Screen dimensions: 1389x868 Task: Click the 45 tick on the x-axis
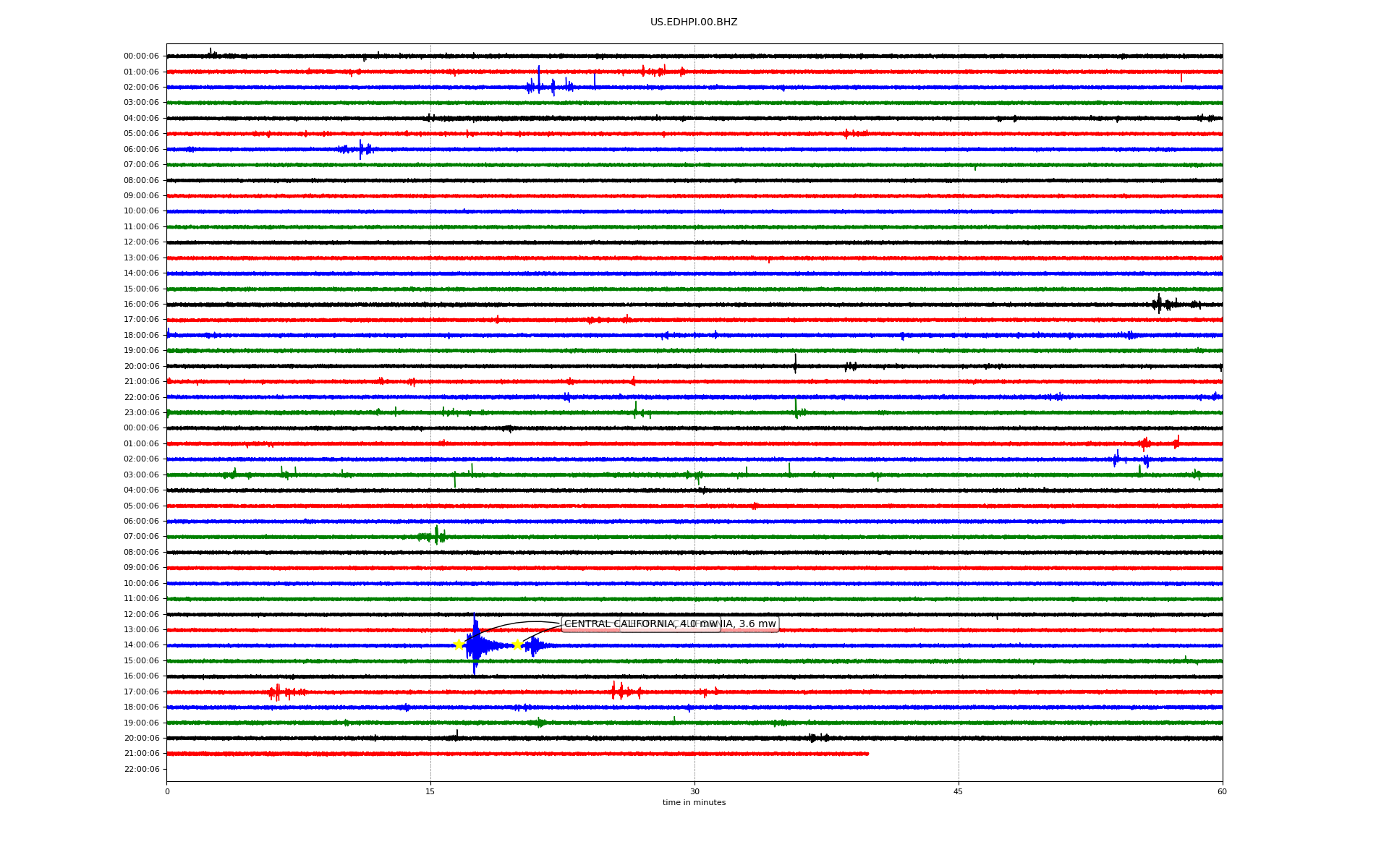coord(958,791)
